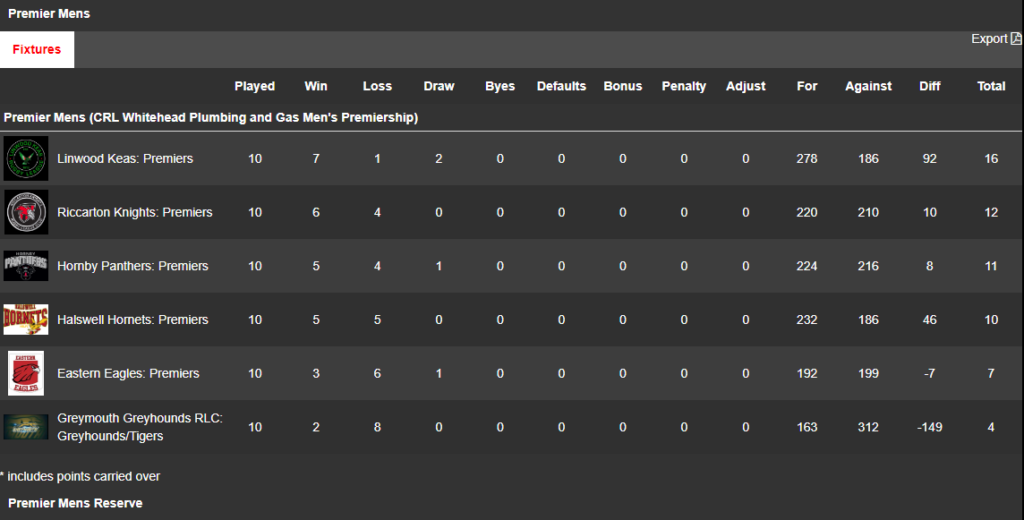Click the Halswell Hornets team logo
Viewport: 1024px width, 520px height.
26,320
